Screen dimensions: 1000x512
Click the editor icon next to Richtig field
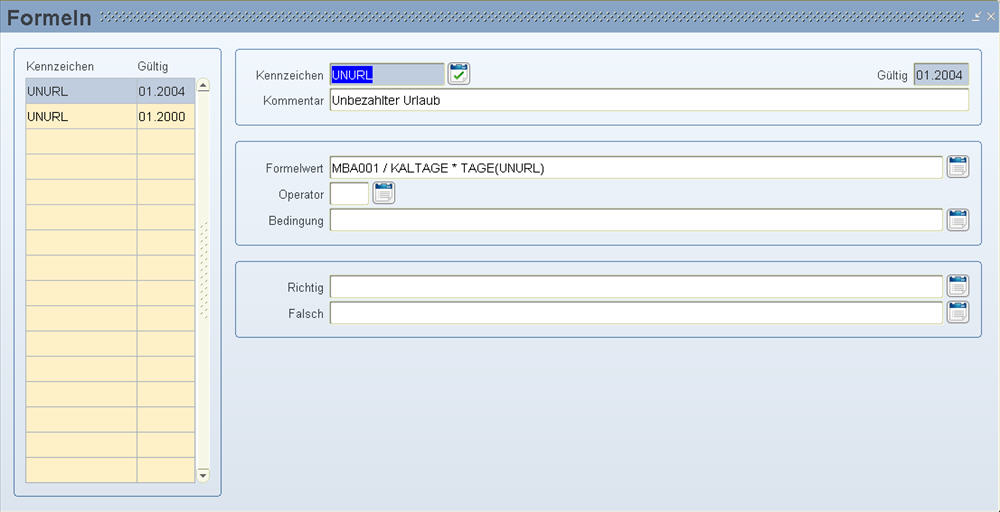[x=957, y=287]
